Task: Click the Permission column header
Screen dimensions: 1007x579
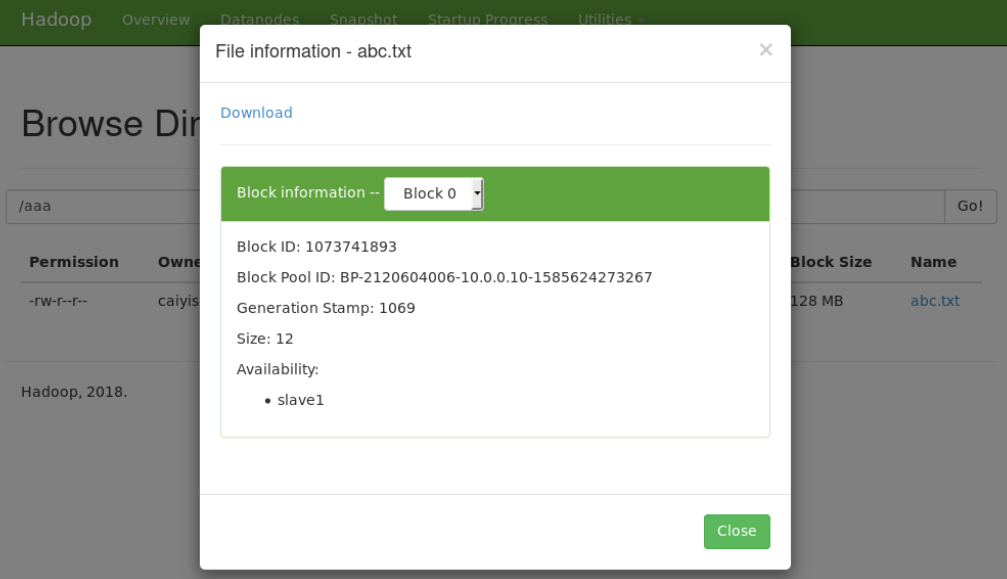Action: [x=74, y=262]
